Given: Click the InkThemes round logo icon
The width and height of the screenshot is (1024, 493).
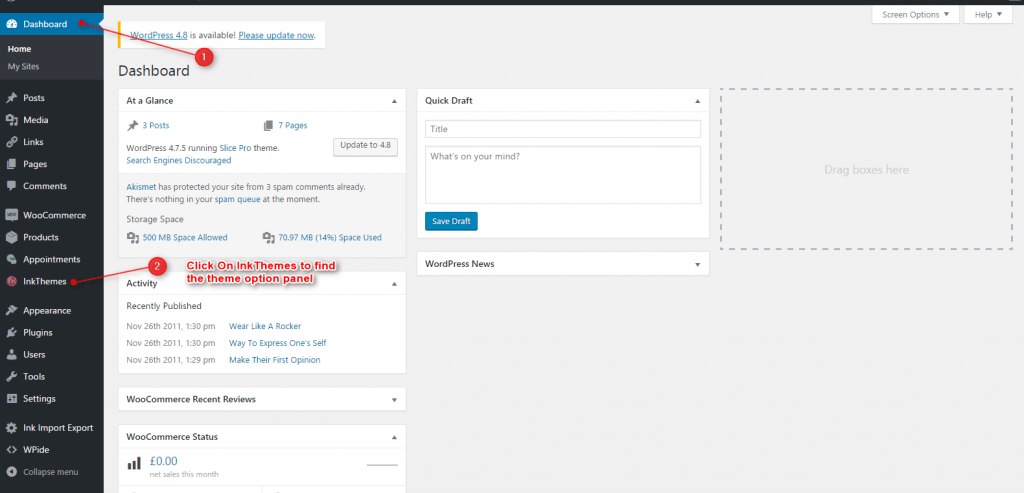Looking at the screenshot, I should [x=11, y=281].
